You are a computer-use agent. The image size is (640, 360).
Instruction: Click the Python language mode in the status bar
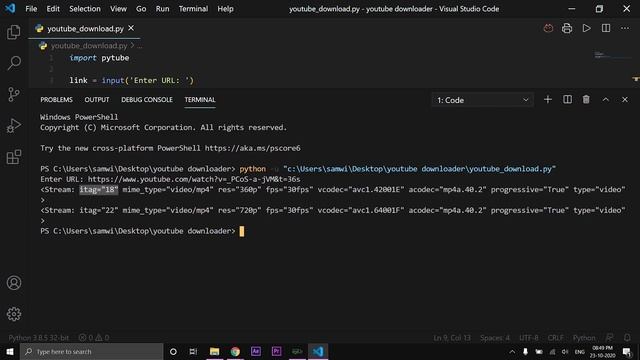tap(584, 338)
